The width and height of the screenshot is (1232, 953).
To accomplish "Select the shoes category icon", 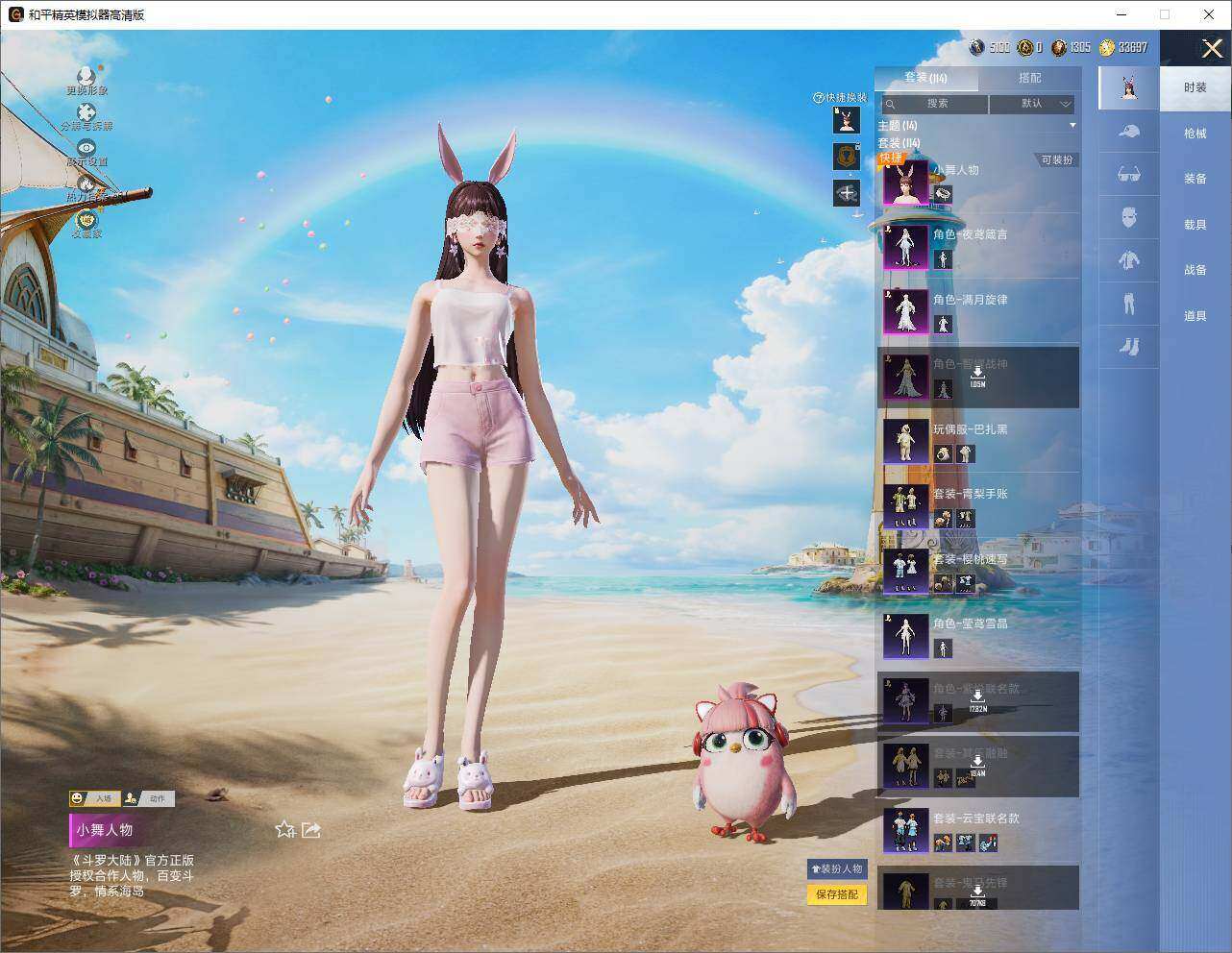I will click(x=1128, y=346).
